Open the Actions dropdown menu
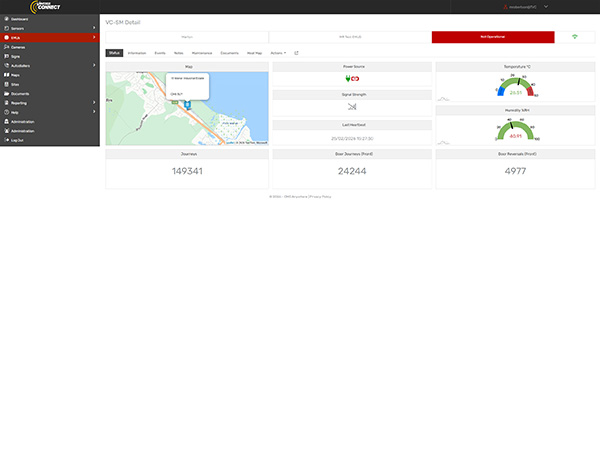The height and width of the screenshot is (450, 600). (278, 53)
